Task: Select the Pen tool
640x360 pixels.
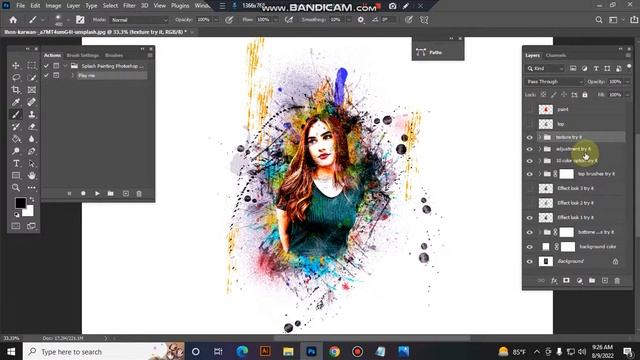Action: pos(31,151)
